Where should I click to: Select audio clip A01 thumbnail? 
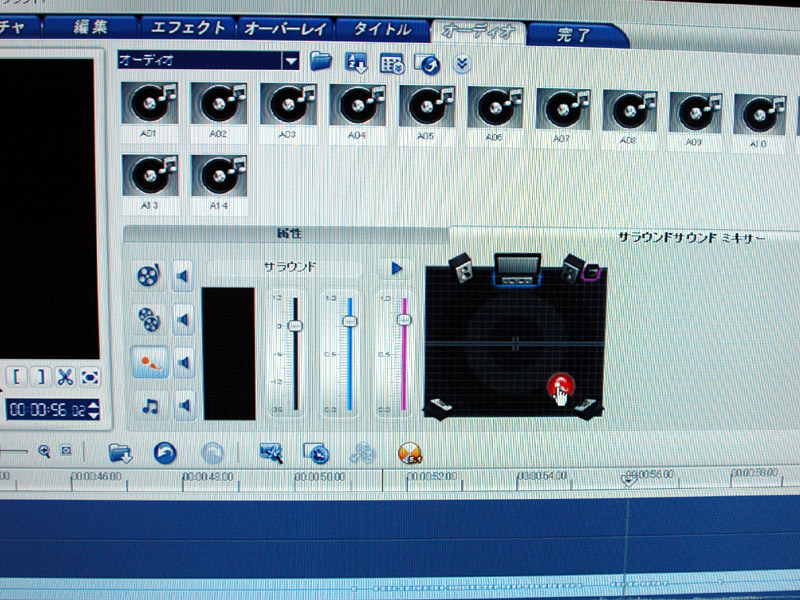(149, 103)
